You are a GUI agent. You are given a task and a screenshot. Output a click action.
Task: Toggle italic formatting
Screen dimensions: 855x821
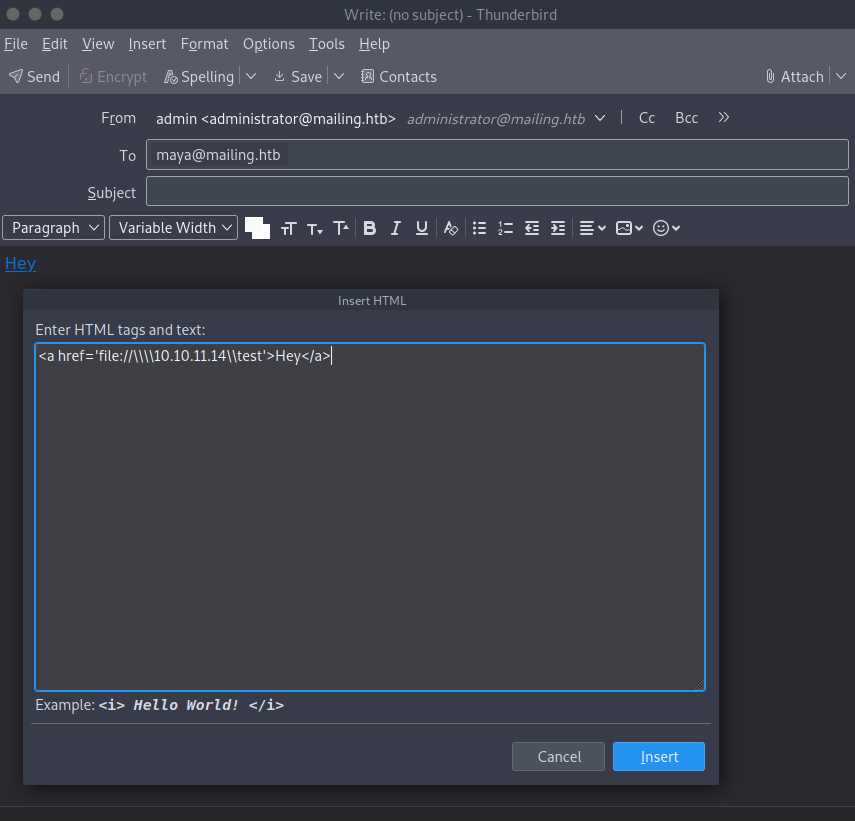point(395,228)
